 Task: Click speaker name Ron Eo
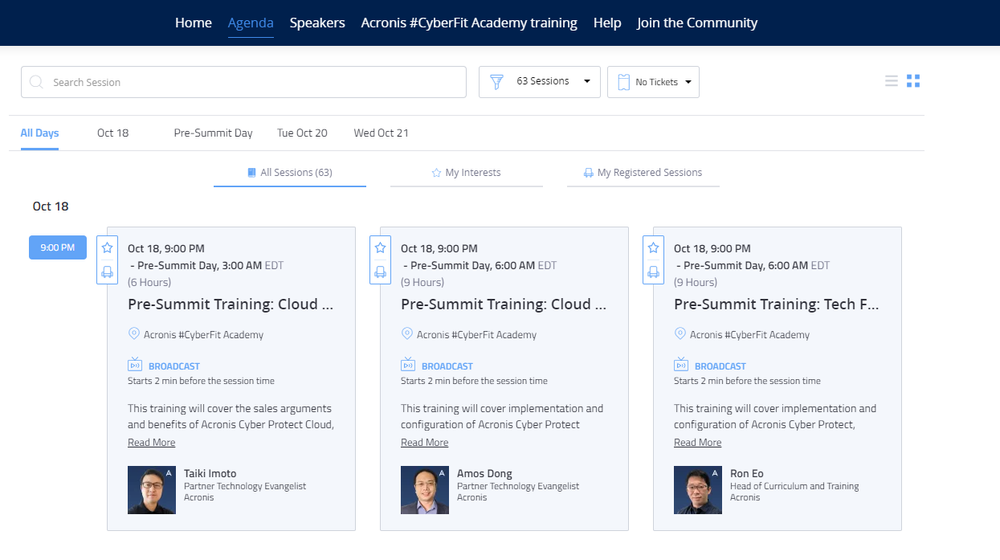747,473
